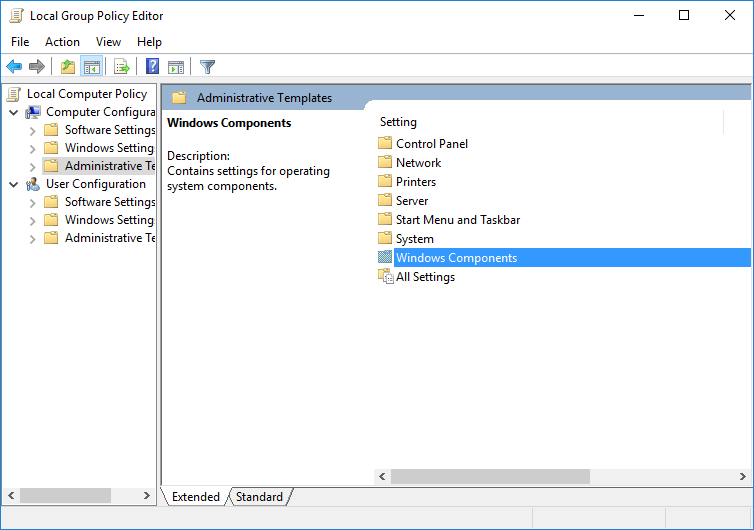
Task: Click the title bar Group Policy Editor icon
Action: coord(16,16)
